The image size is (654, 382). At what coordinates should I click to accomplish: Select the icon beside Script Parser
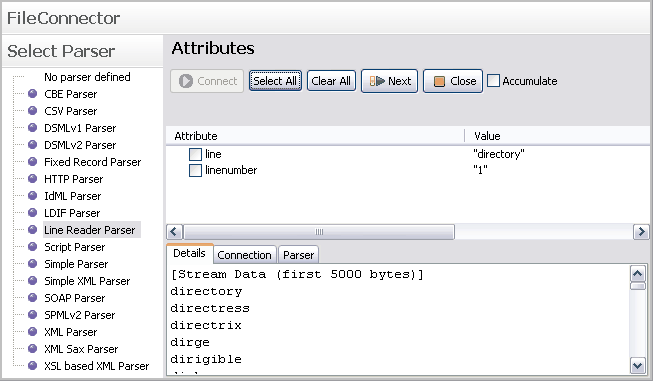pyautogui.click(x=33, y=246)
